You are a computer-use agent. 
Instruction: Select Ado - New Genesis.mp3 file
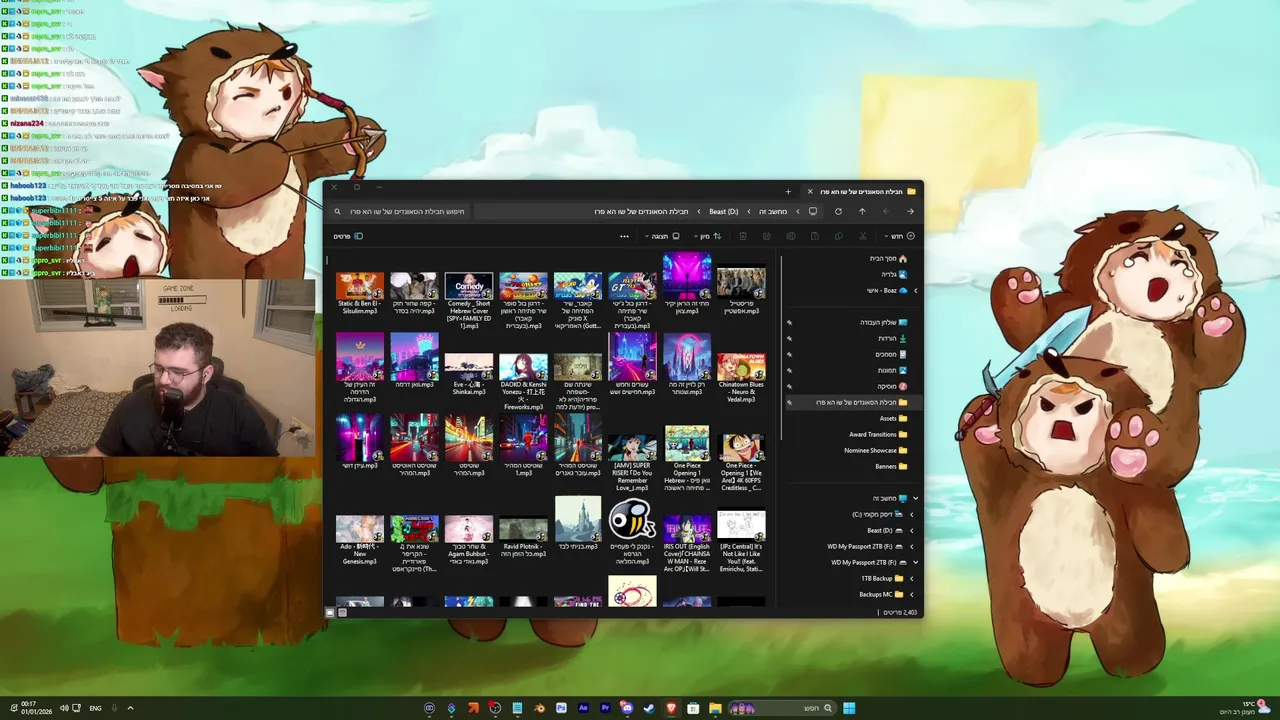click(x=360, y=541)
